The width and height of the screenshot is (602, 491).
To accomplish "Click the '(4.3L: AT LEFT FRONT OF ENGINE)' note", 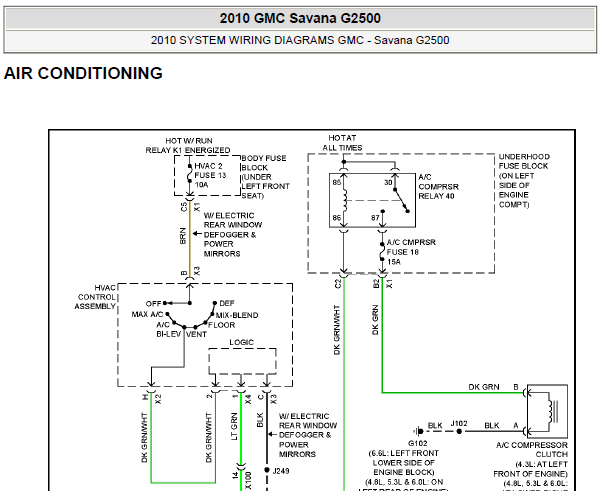I will coord(530,469).
